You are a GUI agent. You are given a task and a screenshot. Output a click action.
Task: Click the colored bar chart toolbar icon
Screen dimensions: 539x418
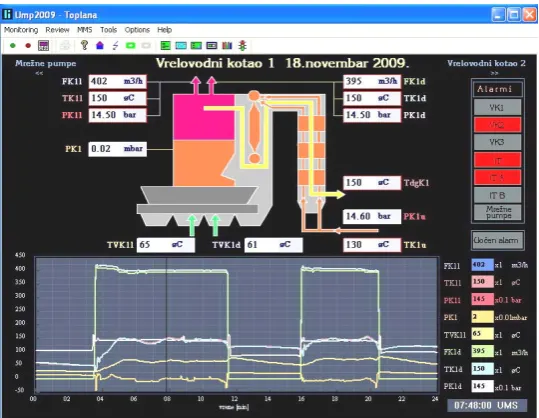click(227, 45)
